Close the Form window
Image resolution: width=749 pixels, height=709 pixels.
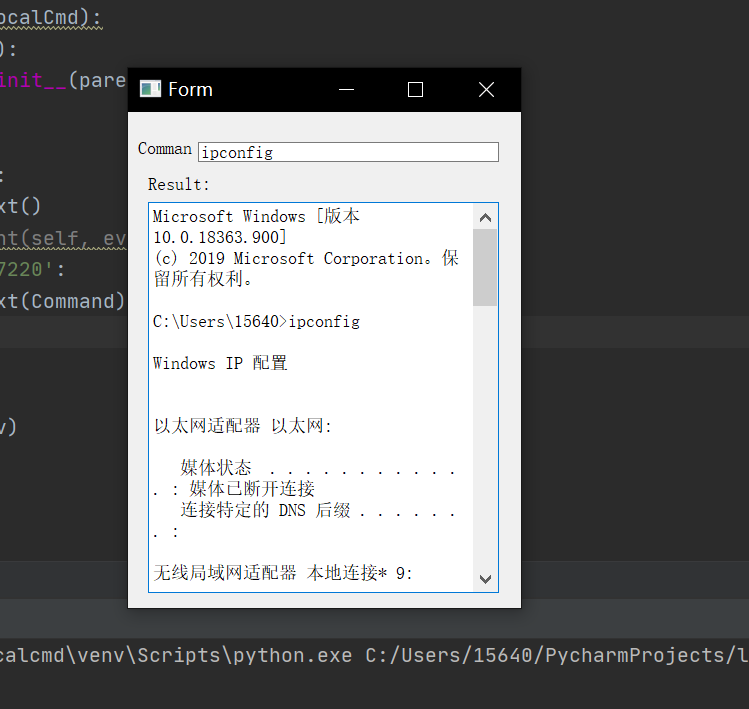coord(486,90)
